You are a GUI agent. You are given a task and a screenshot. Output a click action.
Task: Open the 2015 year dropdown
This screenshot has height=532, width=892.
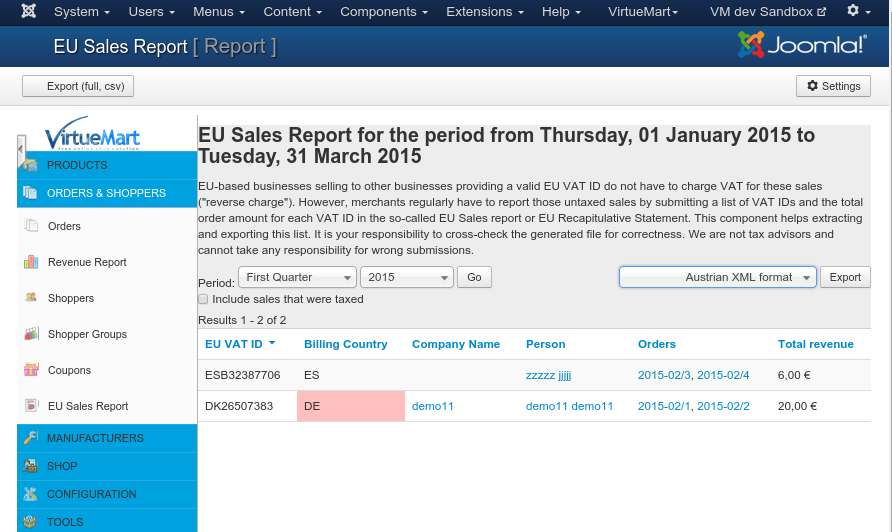point(406,277)
